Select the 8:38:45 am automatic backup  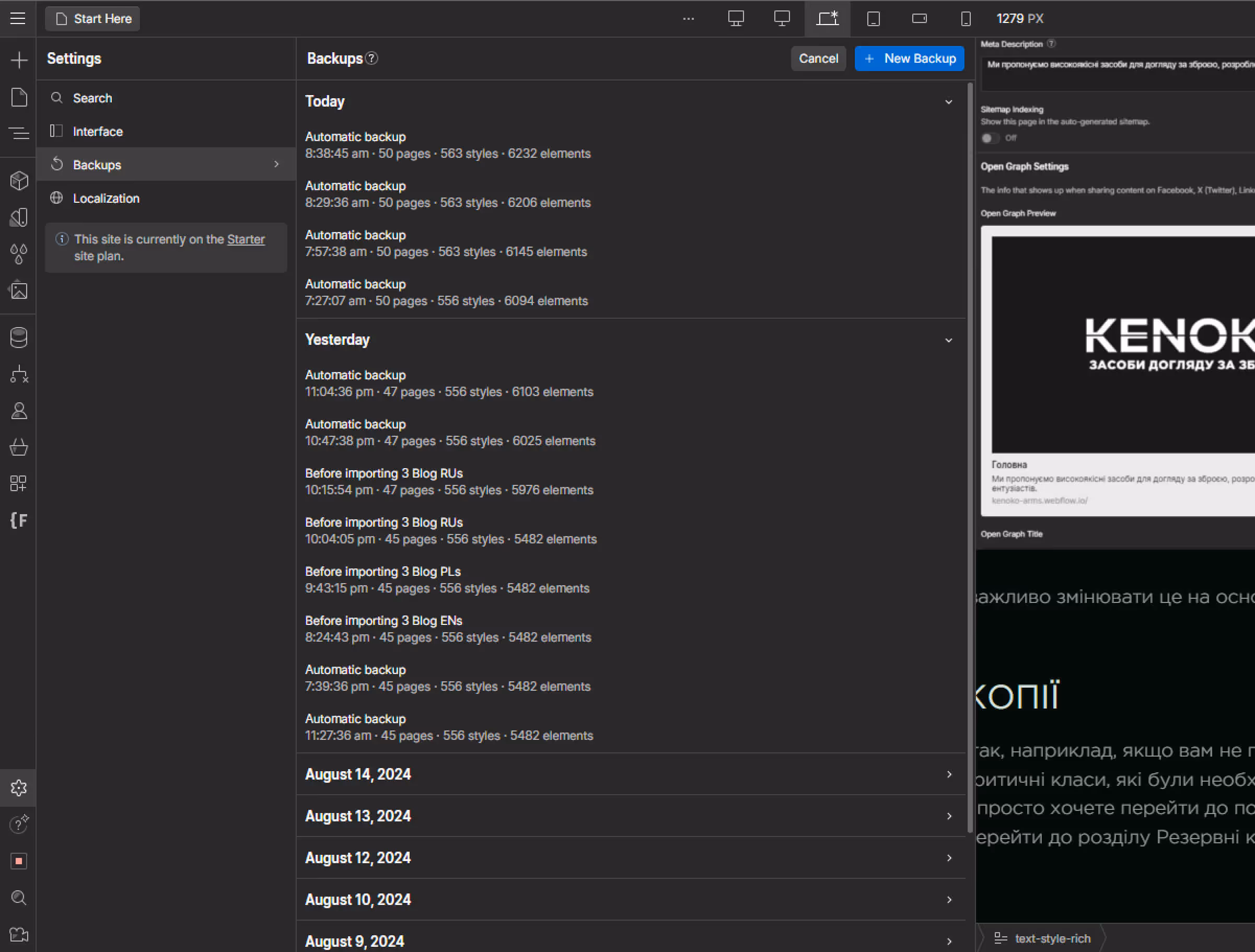[x=631, y=145]
